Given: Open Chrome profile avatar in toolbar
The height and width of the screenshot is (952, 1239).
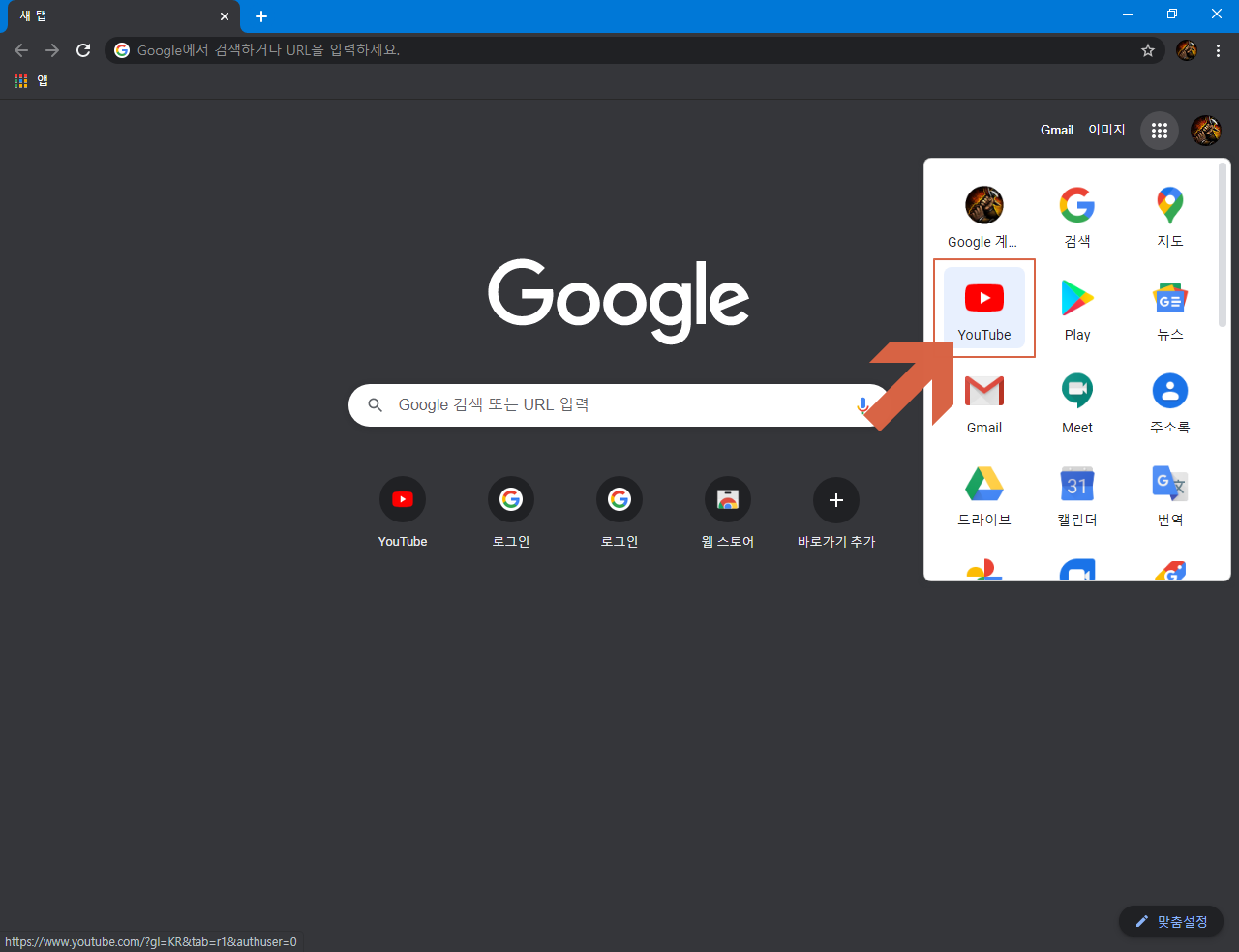Looking at the screenshot, I should (x=1187, y=50).
